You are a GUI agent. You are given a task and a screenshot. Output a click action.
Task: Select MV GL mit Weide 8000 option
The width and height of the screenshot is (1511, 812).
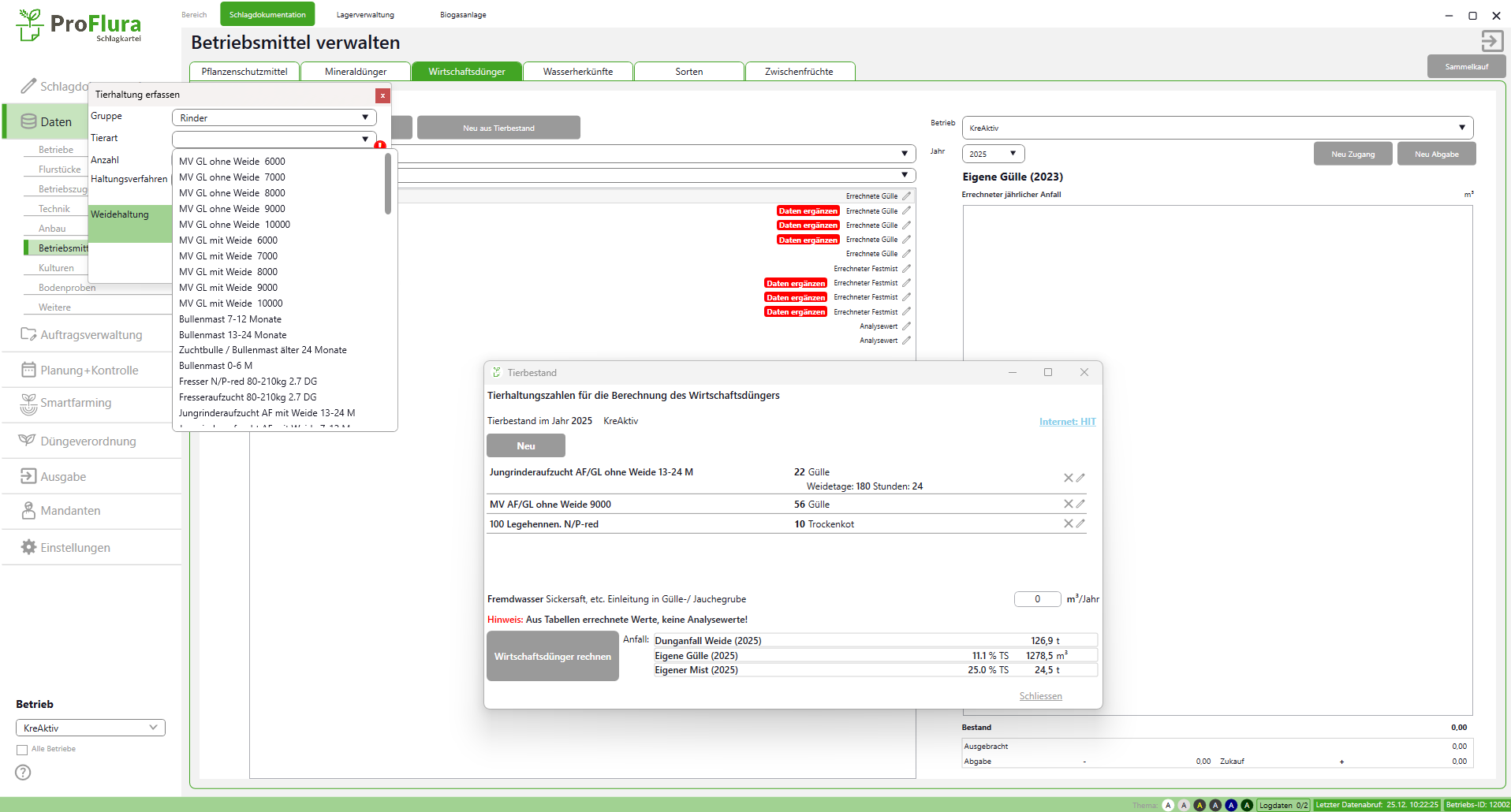(228, 272)
